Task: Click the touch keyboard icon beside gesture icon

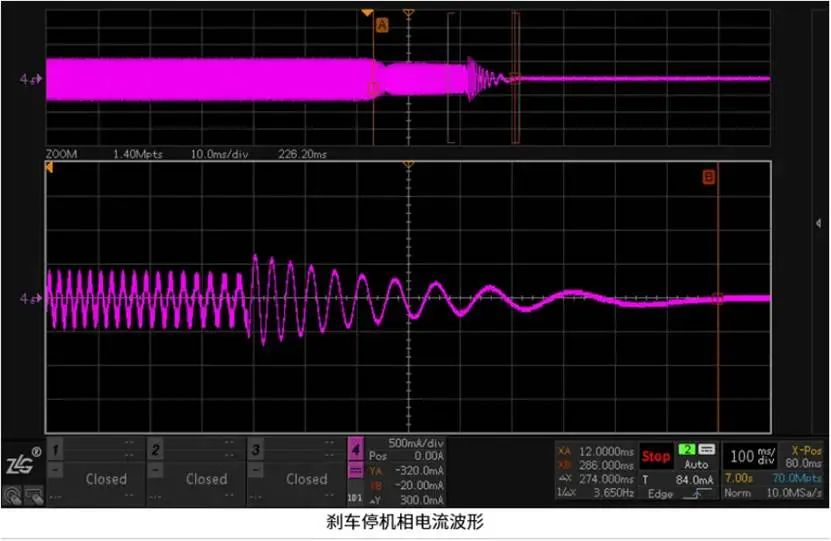Action: pos(34,496)
